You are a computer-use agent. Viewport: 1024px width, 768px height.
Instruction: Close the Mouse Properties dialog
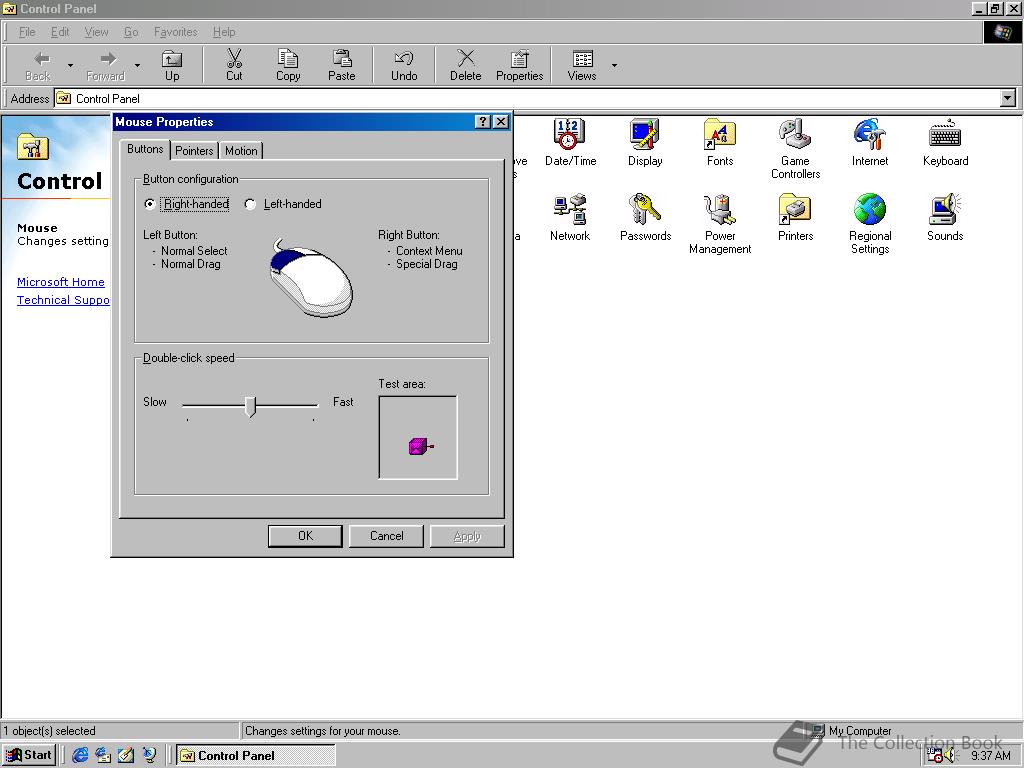coord(501,121)
